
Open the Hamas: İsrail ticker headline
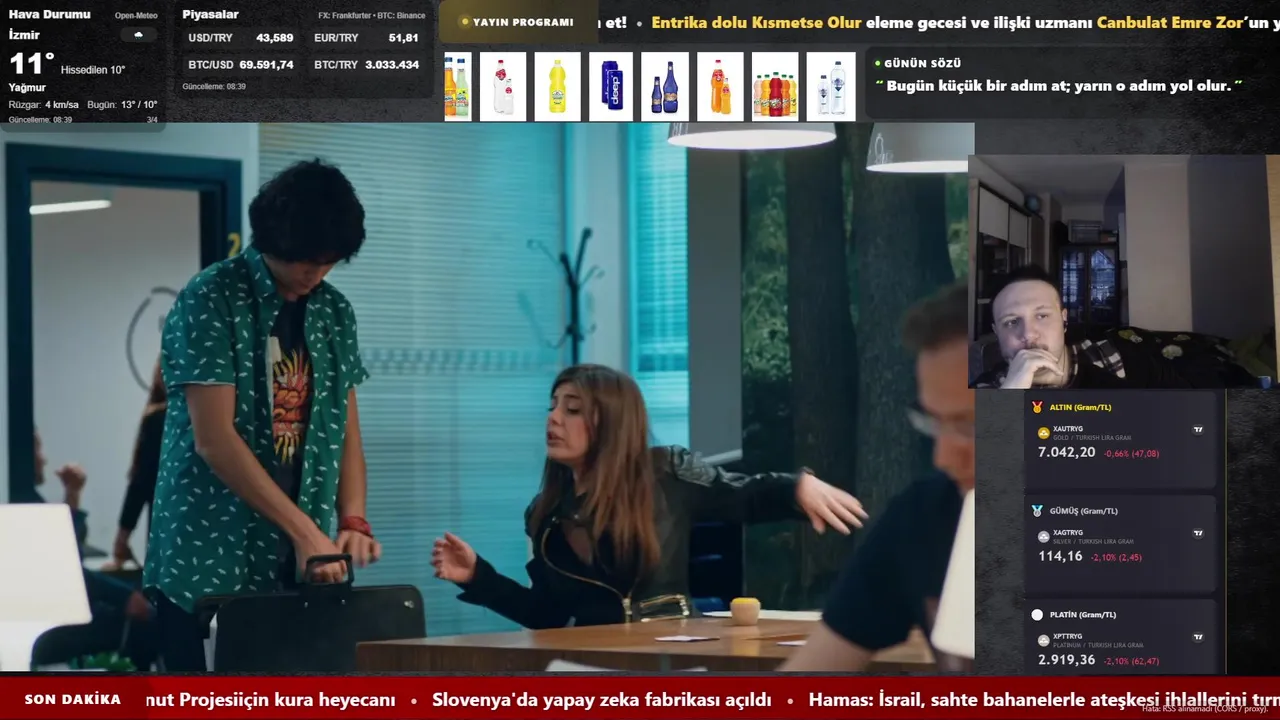pos(1044,700)
